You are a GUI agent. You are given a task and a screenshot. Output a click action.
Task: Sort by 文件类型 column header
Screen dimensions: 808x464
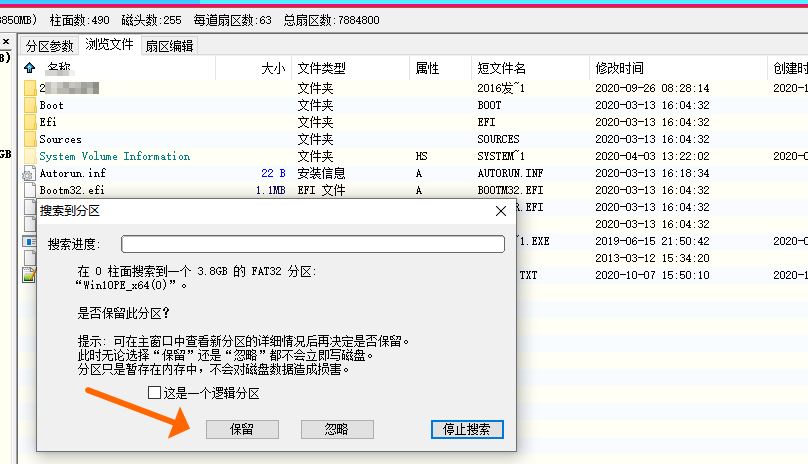[x=322, y=68]
